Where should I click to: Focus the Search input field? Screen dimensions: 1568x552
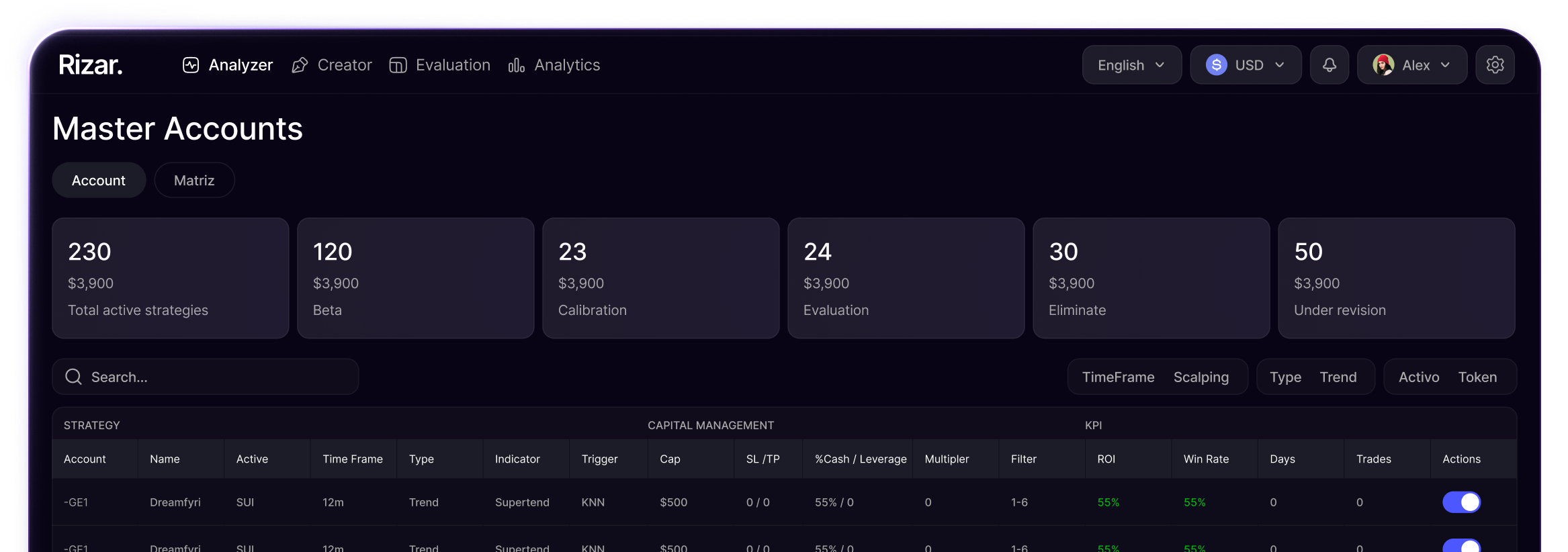coord(206,377)
